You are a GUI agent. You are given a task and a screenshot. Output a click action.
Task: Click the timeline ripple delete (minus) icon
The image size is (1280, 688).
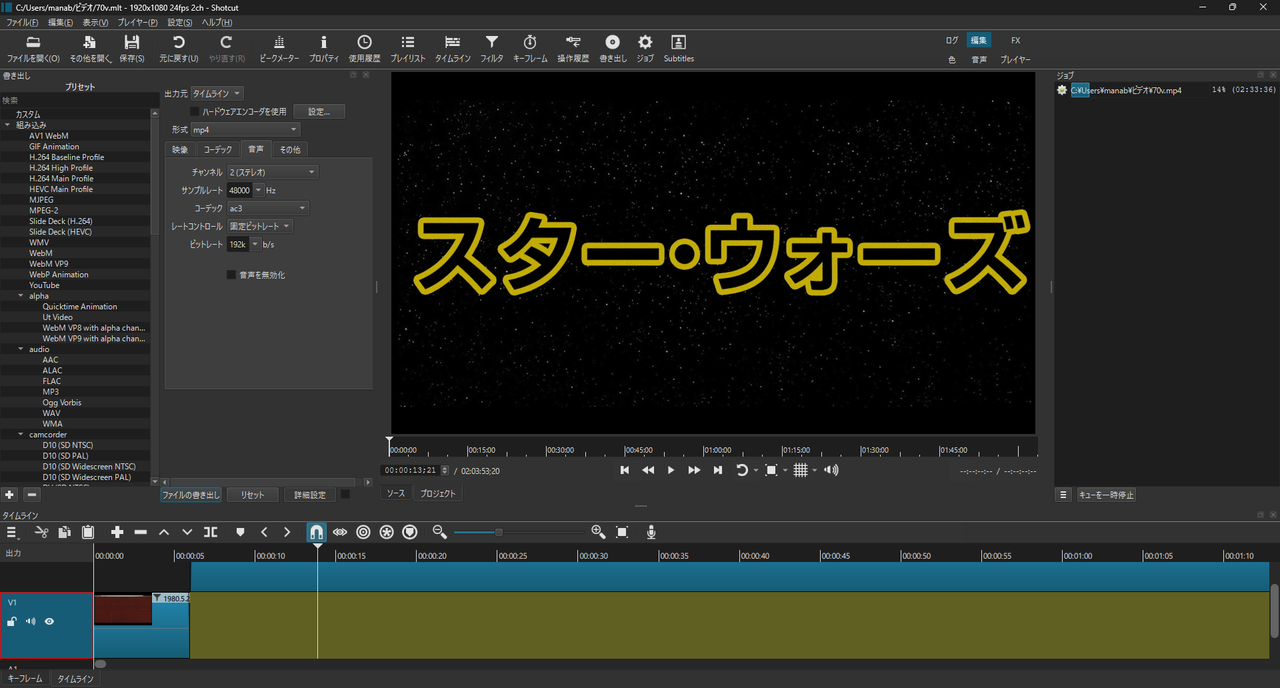tap(140, 532)
